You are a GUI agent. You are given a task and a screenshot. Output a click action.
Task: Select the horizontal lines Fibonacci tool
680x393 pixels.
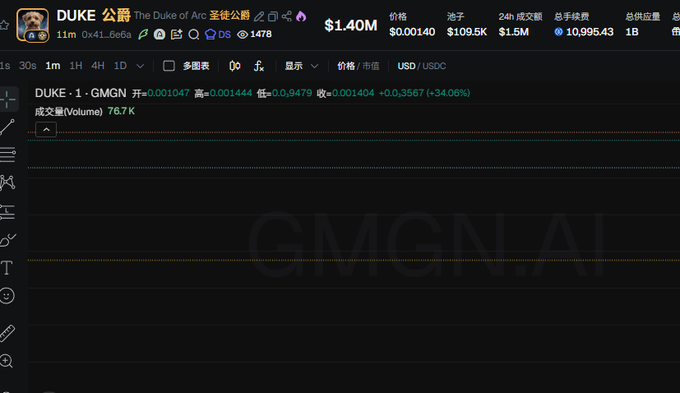7,155
